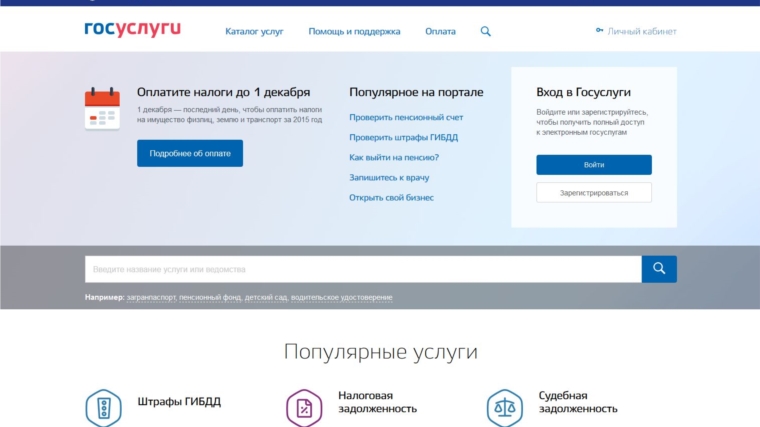Click Оплатите налоги до 1 декабря heading
This screenshot has height=427, width=760.
click(x=223, y=92)
